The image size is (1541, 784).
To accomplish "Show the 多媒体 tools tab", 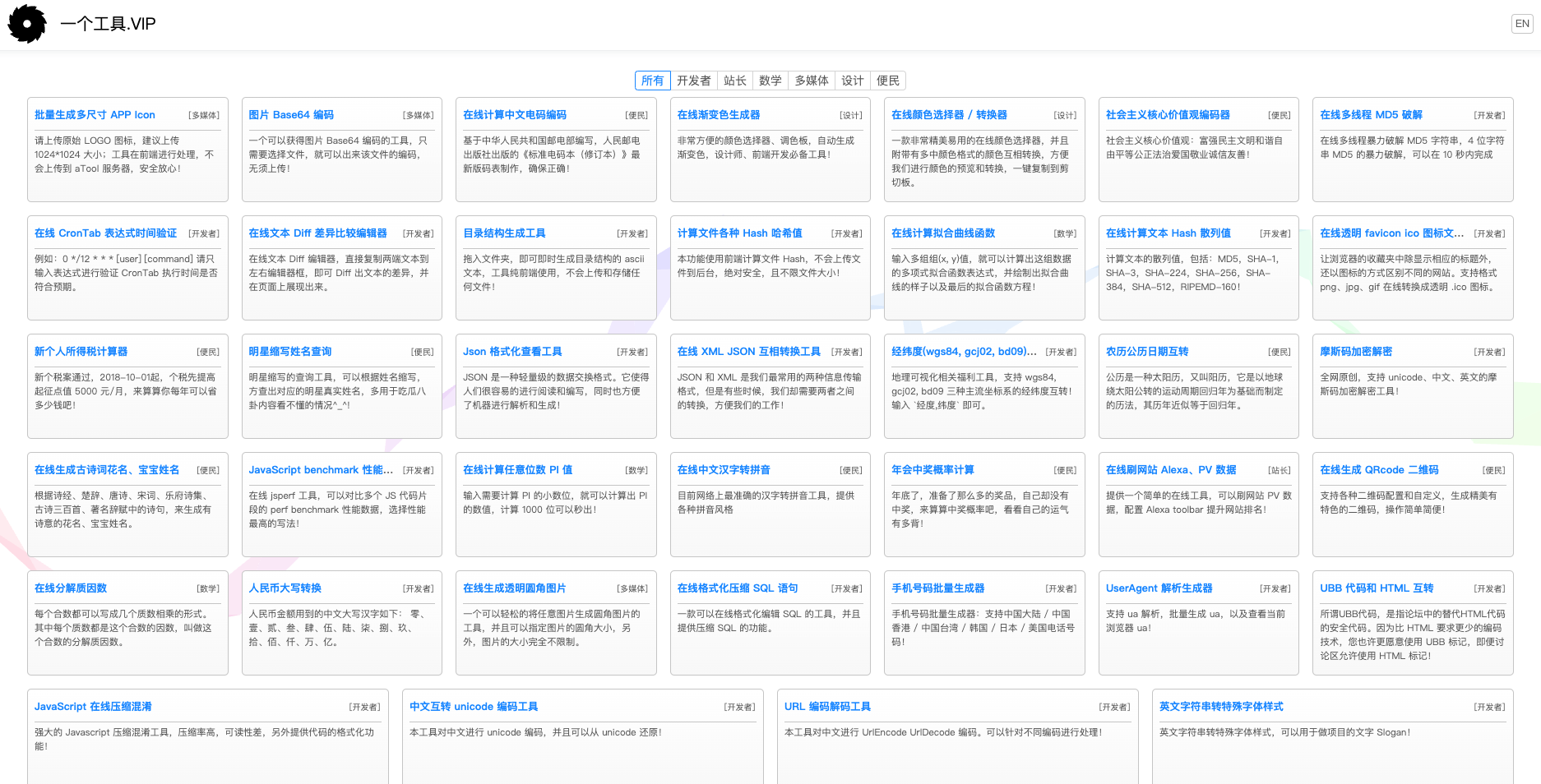I will click(x=811, y=81).
